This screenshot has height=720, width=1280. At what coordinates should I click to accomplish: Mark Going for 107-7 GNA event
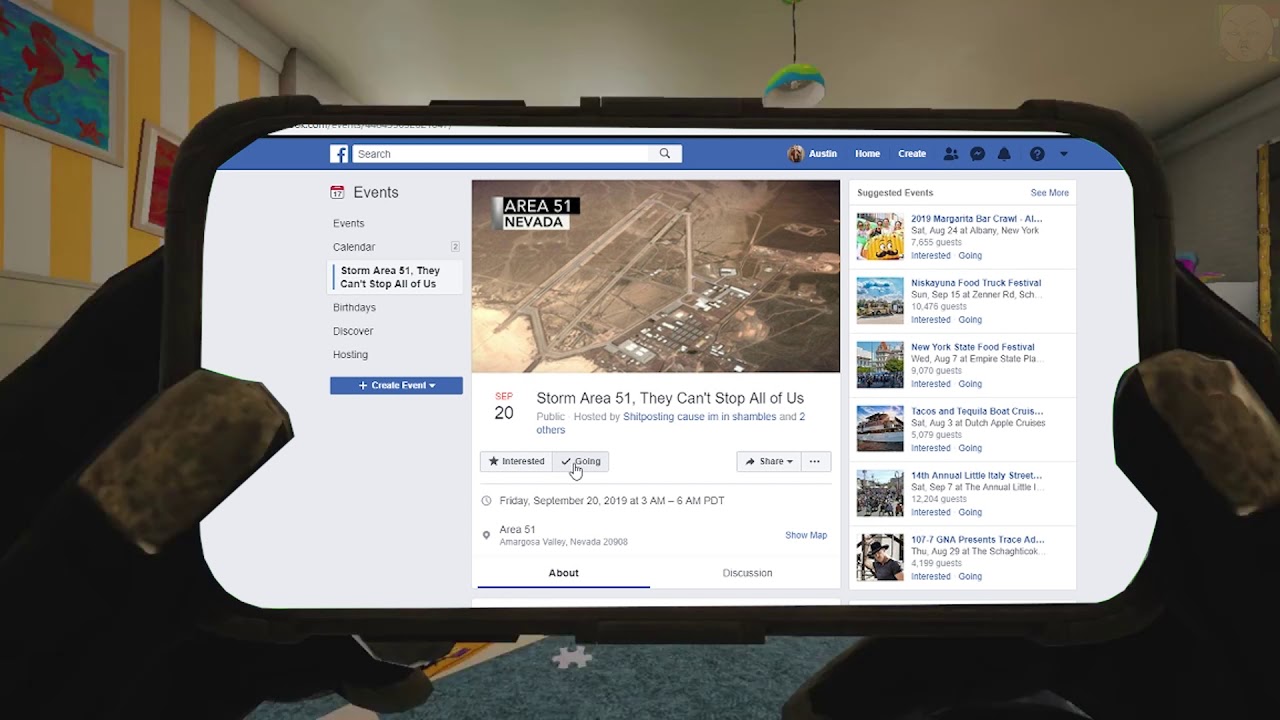pos(970,576)
